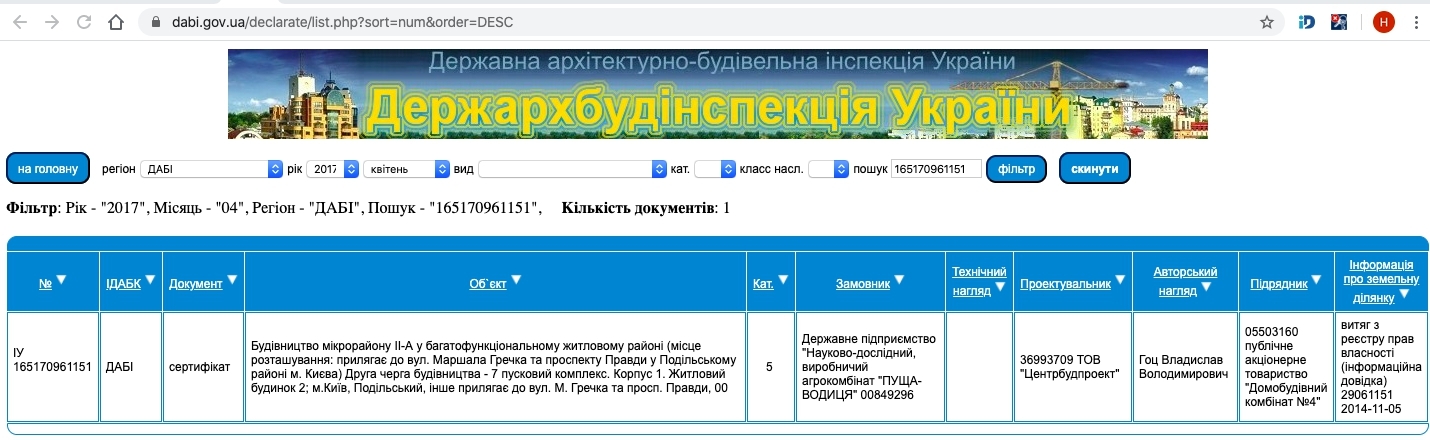The image size is (1430, 440).
Task: Sort by Об'єкт column arrow icon
Action: (x=516, y=281)
